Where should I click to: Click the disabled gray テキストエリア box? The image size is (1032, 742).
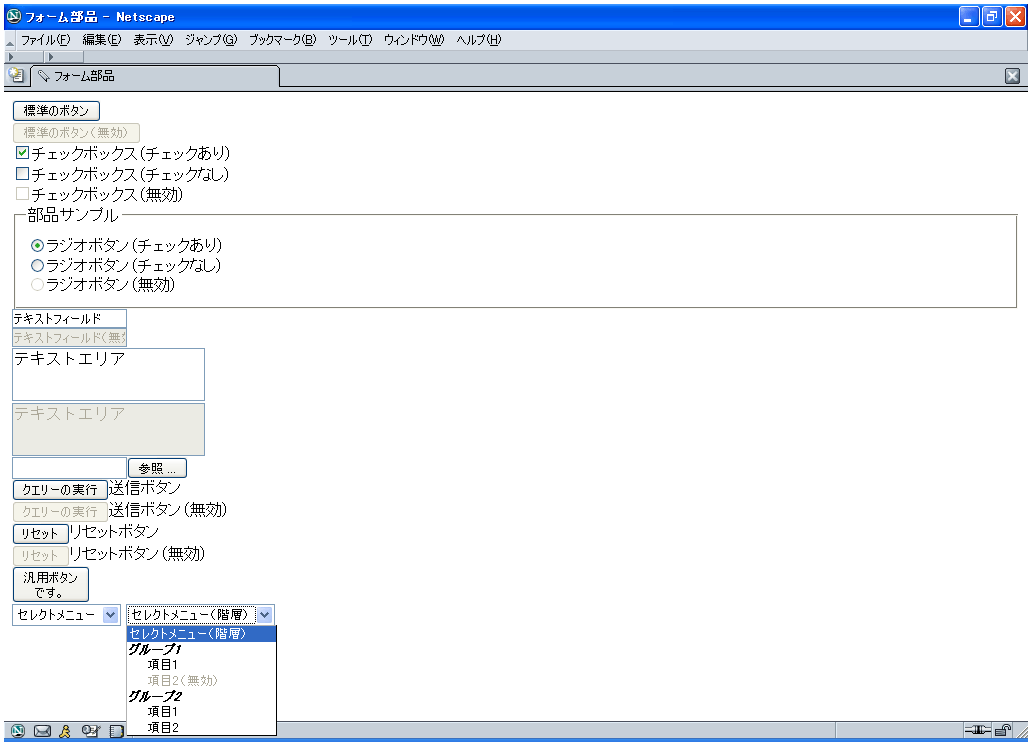coord(109,429)
